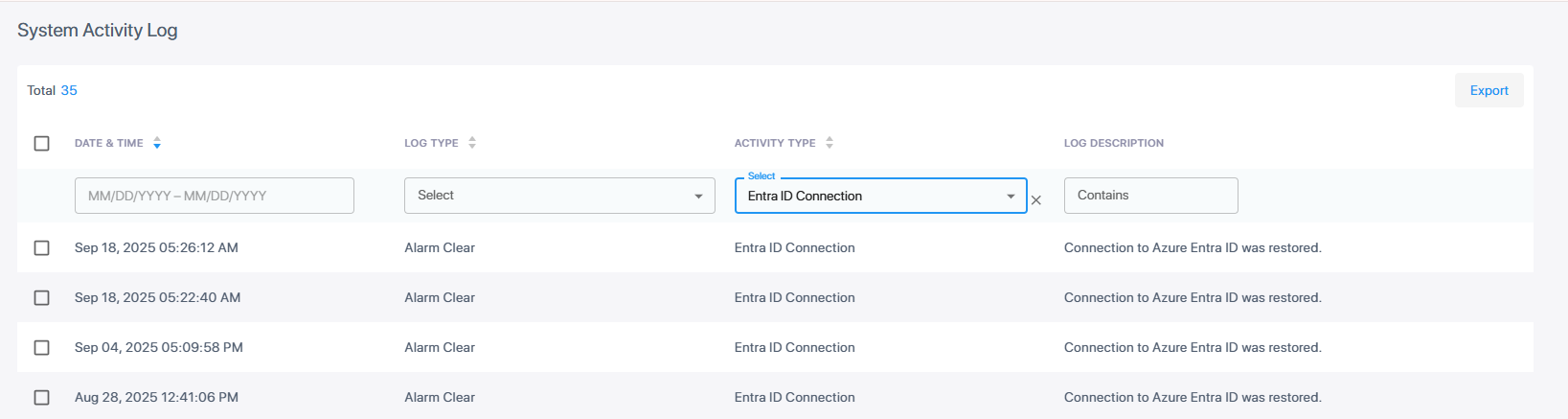This screenshot has width=1568, height=419.
Task: Select the Sep 18 05:22:40 AM row checkbox
Action: [x=41, y=297]
